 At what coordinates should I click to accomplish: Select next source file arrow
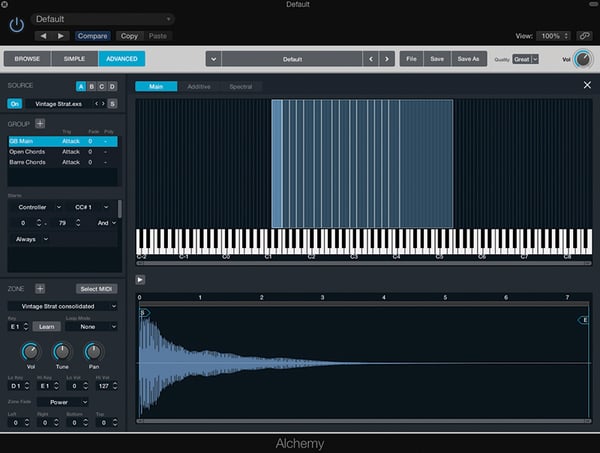point(103,104)
